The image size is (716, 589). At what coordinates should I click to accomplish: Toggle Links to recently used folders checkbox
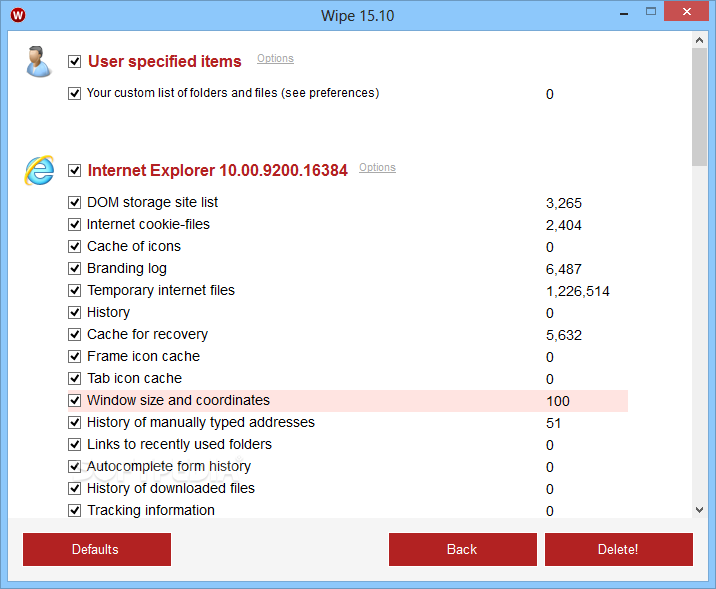click(x=74, y=444)
